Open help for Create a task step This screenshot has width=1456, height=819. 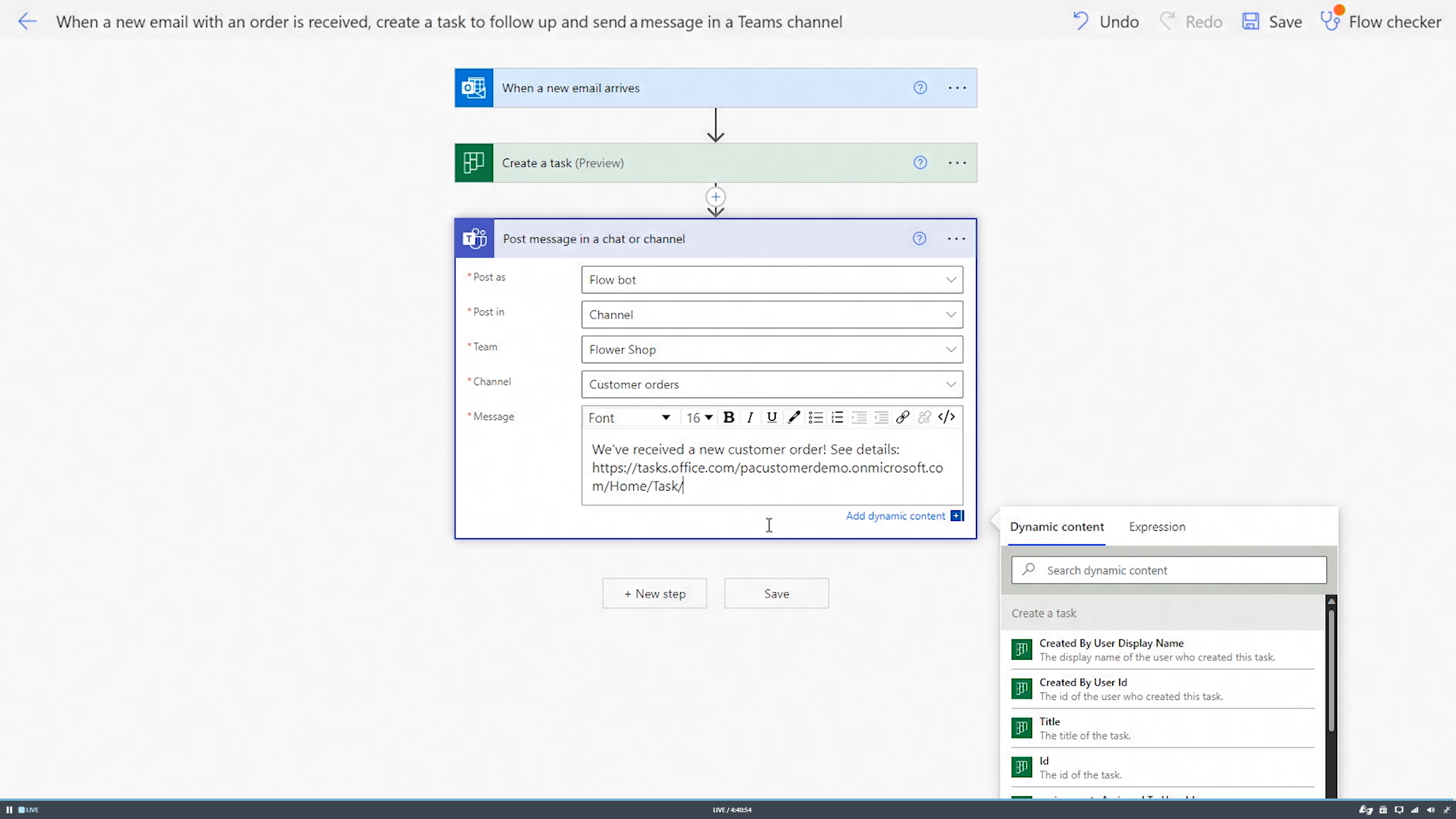[x=920, y=163]
